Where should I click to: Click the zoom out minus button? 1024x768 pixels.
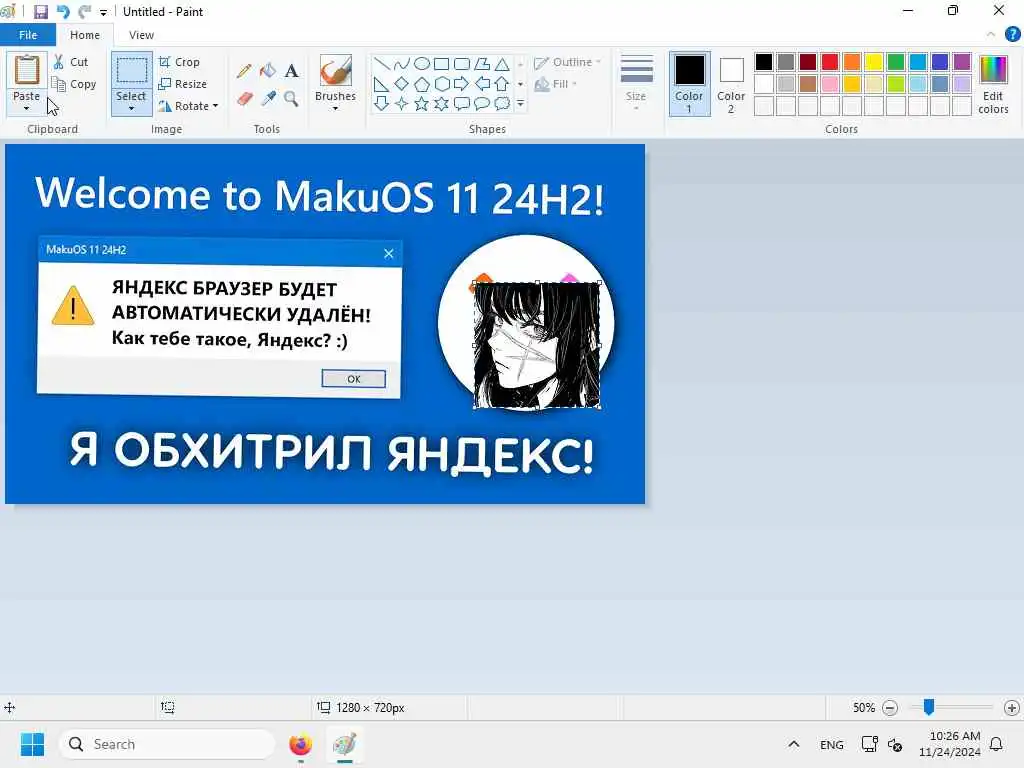(889, 707)
